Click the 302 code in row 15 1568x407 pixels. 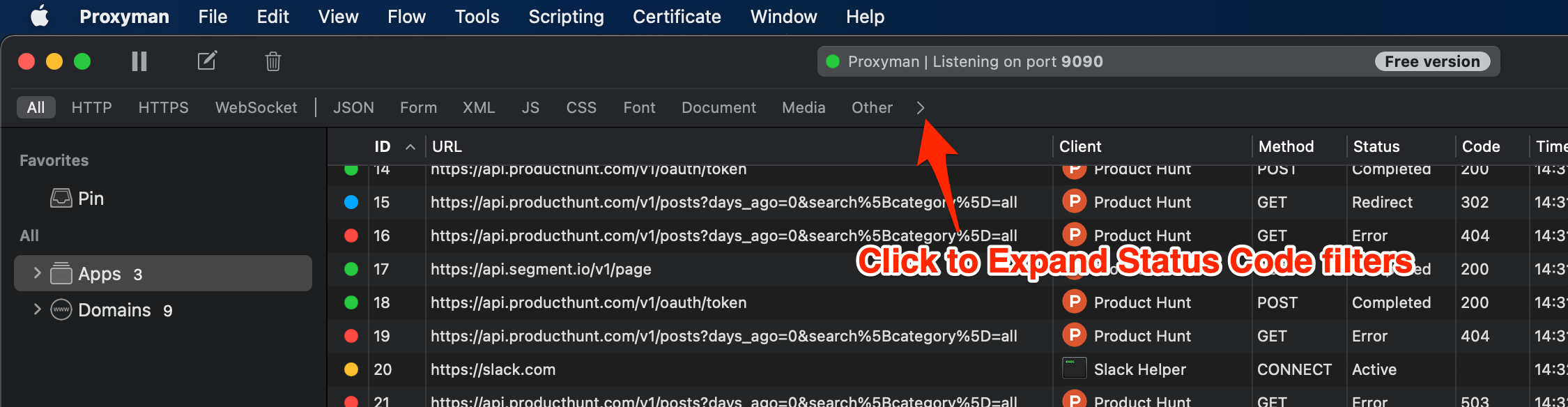tap(1475, 202)
